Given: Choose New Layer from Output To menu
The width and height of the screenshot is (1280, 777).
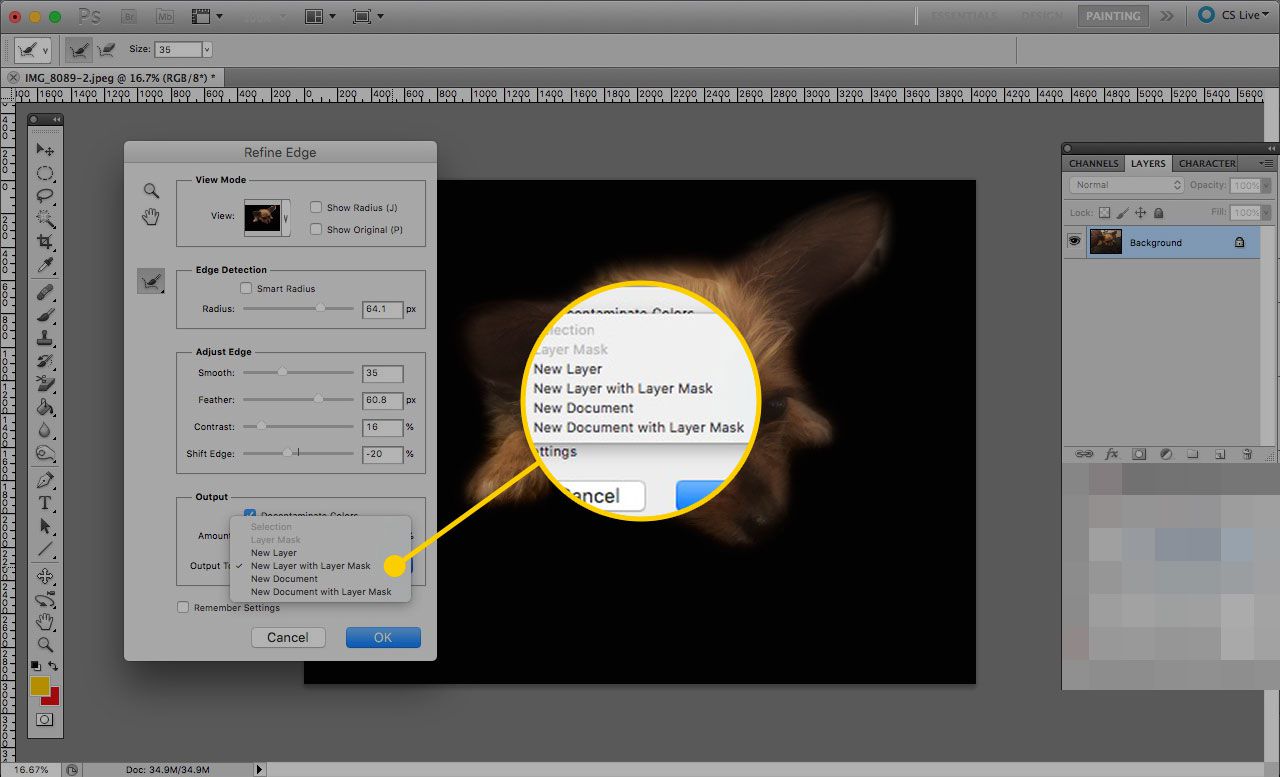Looking at the screenshot, I should click(274, 553).
